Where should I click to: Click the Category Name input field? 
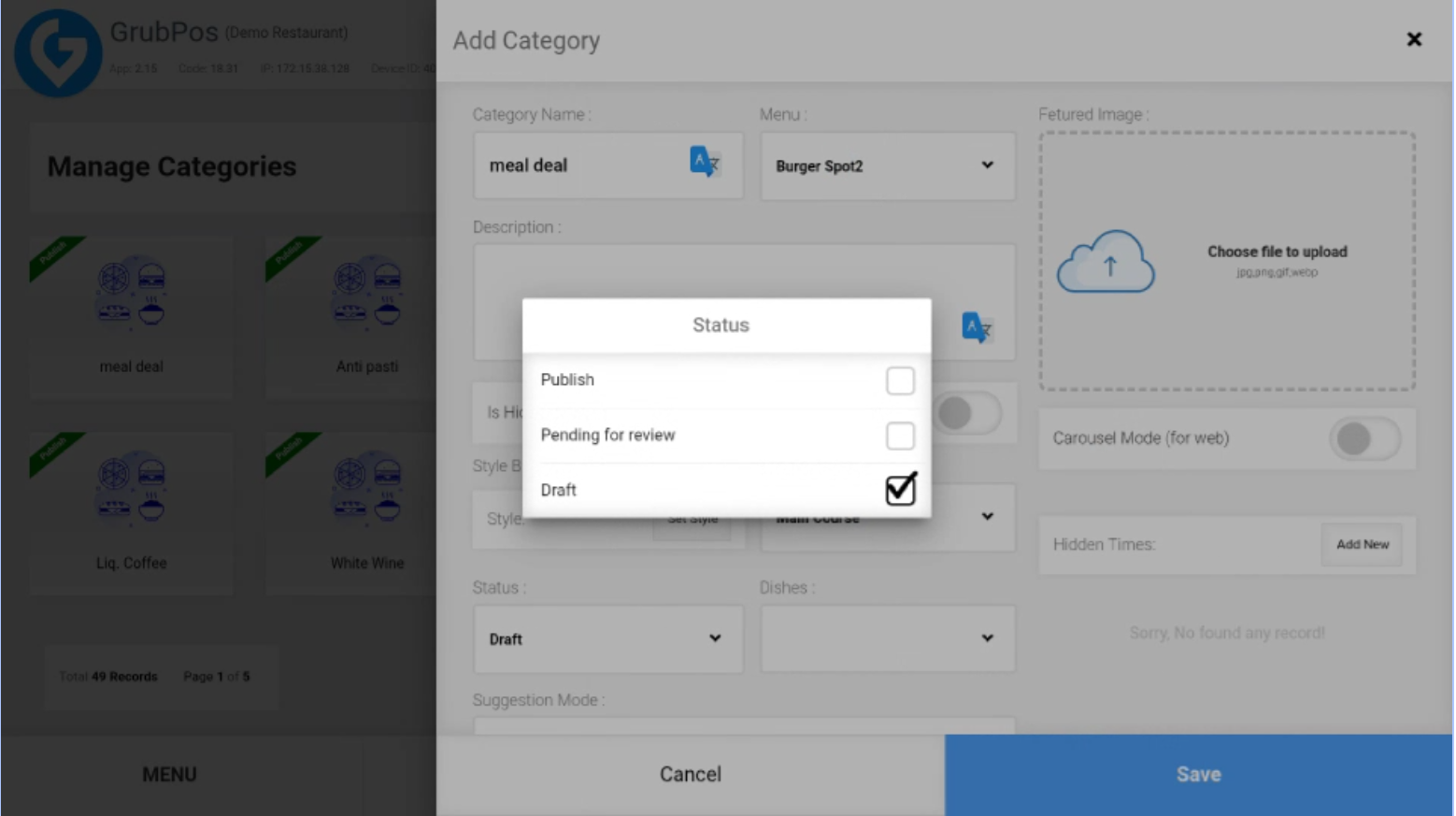click(608, 165)
